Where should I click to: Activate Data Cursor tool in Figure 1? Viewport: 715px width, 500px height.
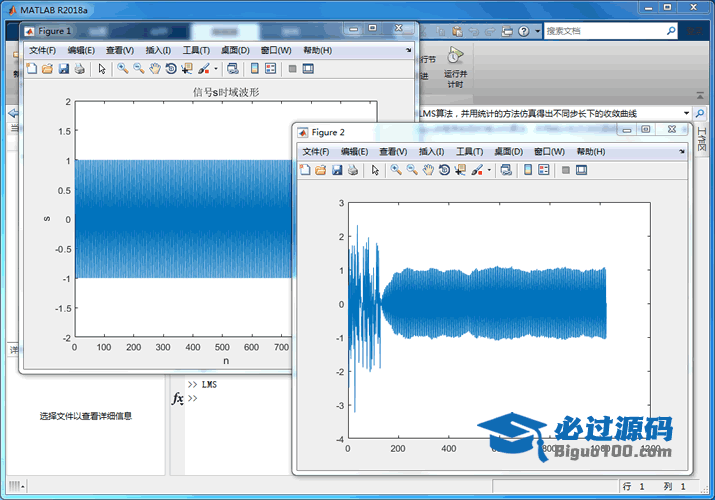(x=187, y=69)
